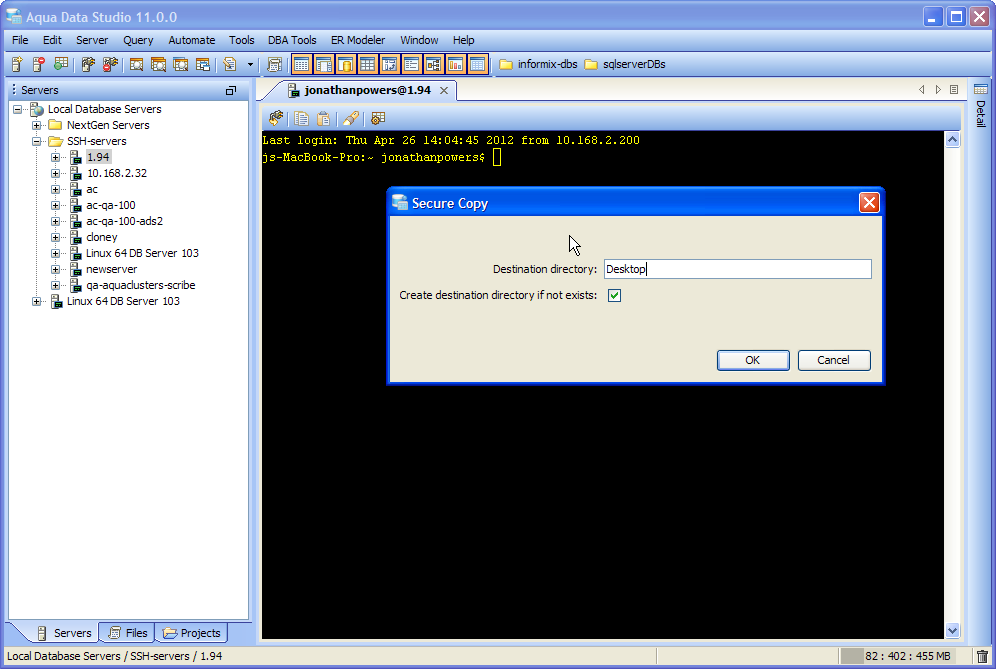Toggle the list form view button
Screen dimensions: 996x669
pos(412,64)
